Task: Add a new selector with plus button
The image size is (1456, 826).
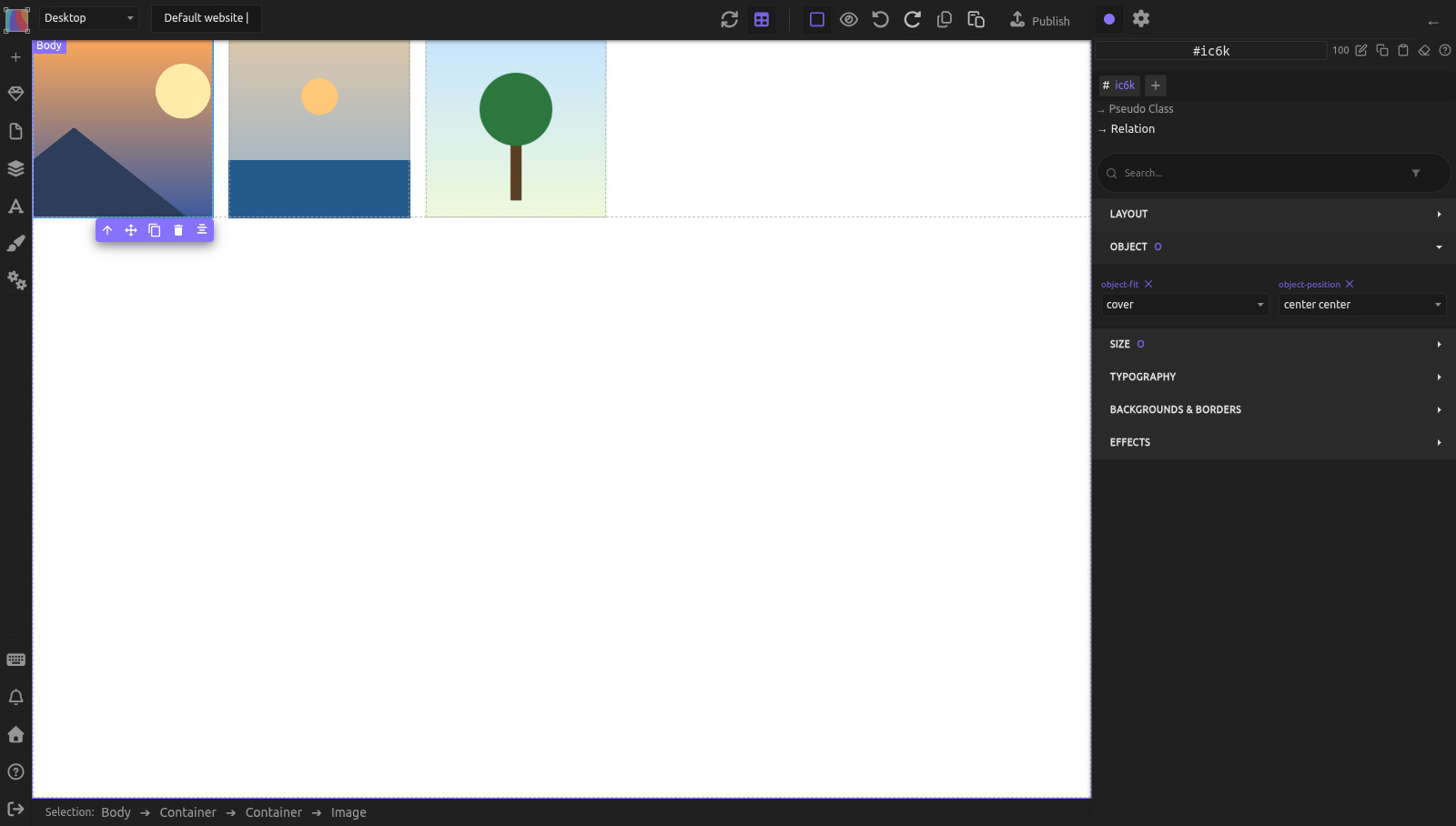Action: click(1156, 86)
